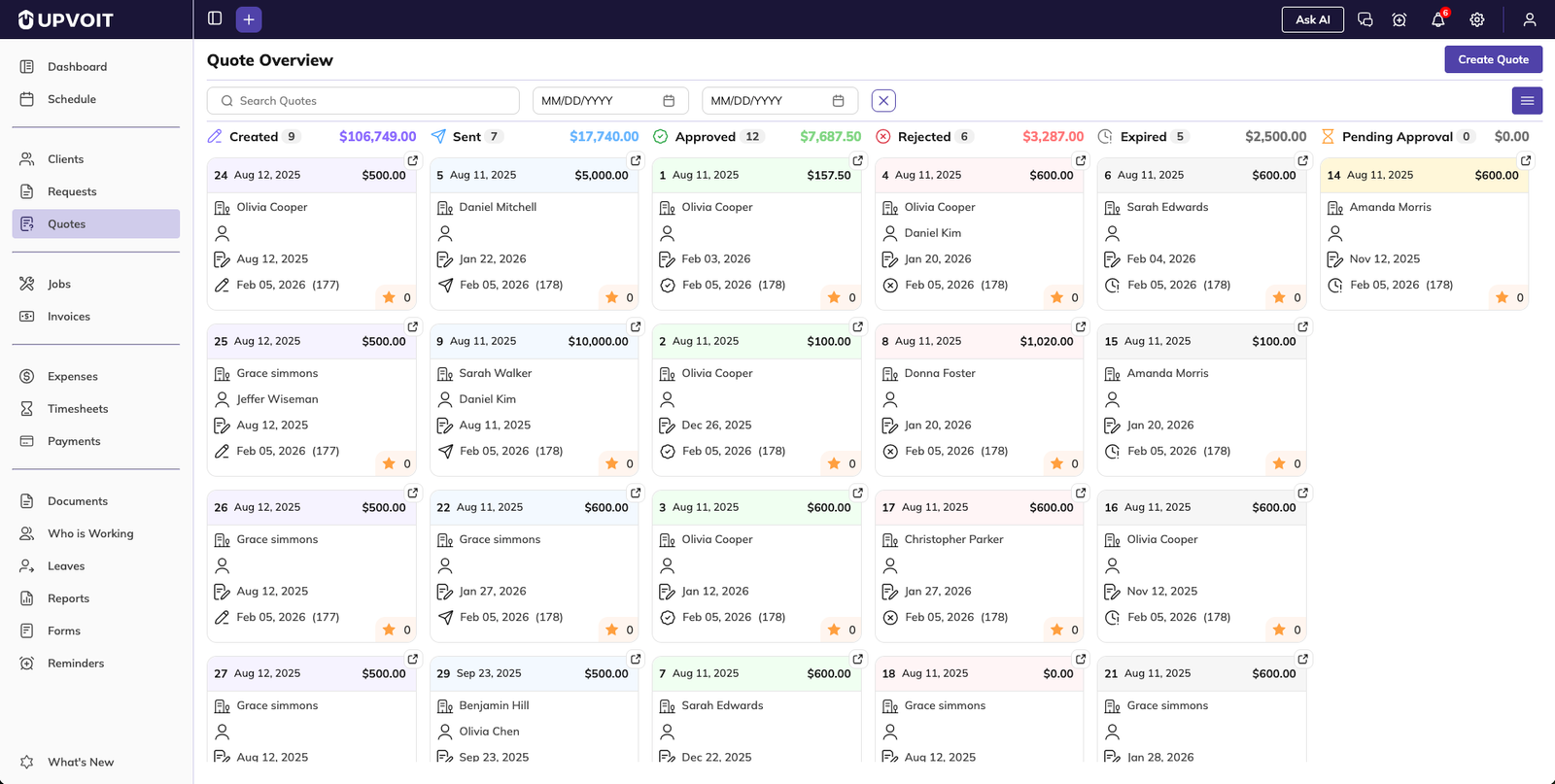1555x784 pixels.
Task: Click the purple plus quick-add button
Action: [x=249, y=19]
